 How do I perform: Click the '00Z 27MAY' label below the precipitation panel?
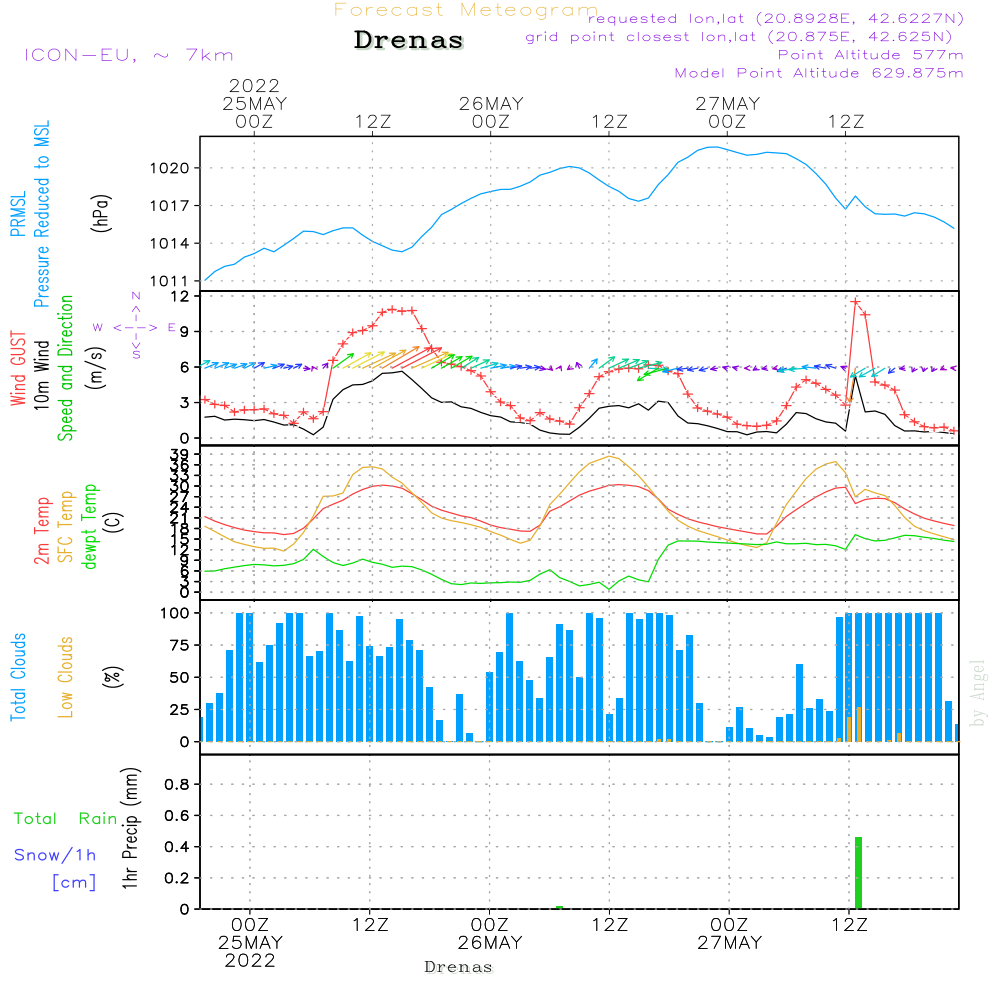[729, 934]
